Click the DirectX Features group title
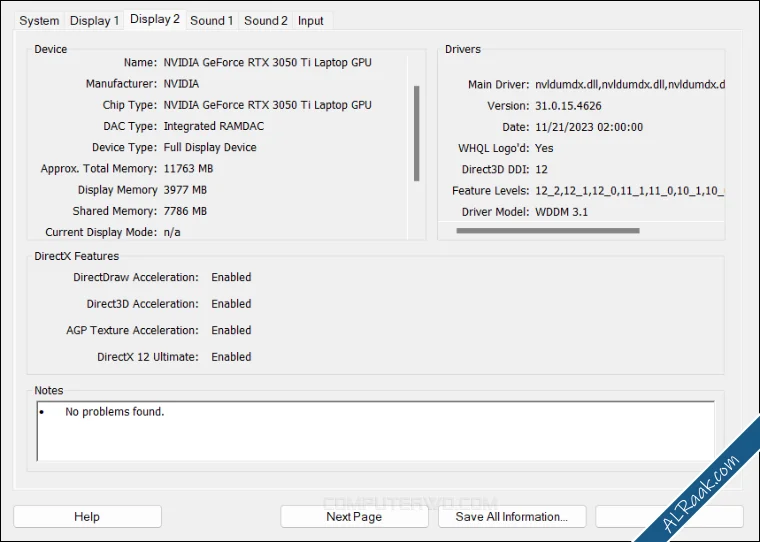760x542 pixels. point(77,256)
